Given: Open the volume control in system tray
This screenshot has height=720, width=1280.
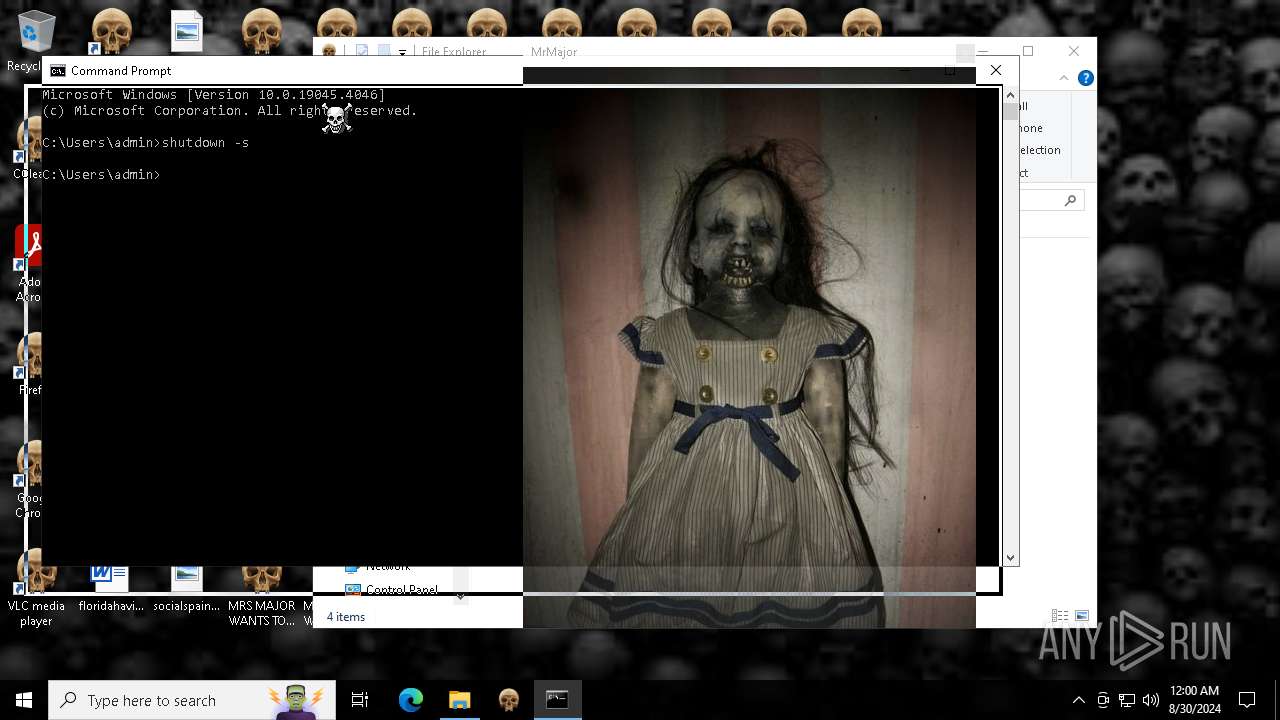Looking at the screenshot, I should 1151,700.
